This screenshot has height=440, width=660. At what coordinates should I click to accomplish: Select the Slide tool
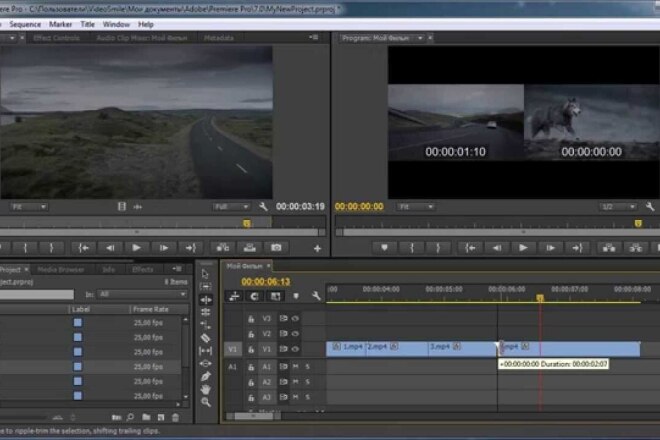pyautogui.click(x=205, y=363)
